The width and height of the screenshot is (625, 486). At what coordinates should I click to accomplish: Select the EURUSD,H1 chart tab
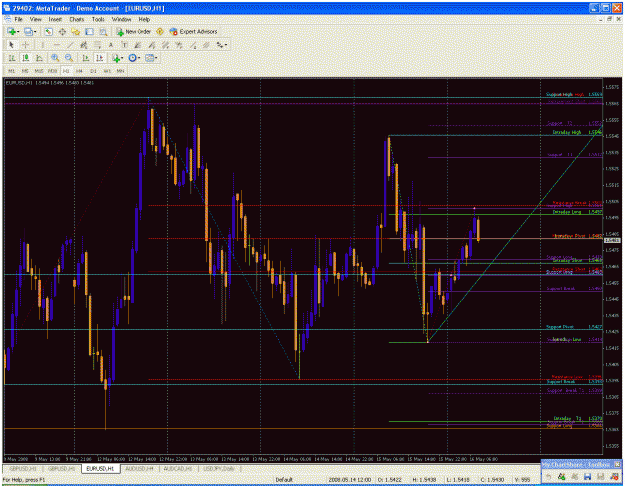(100, 469)
